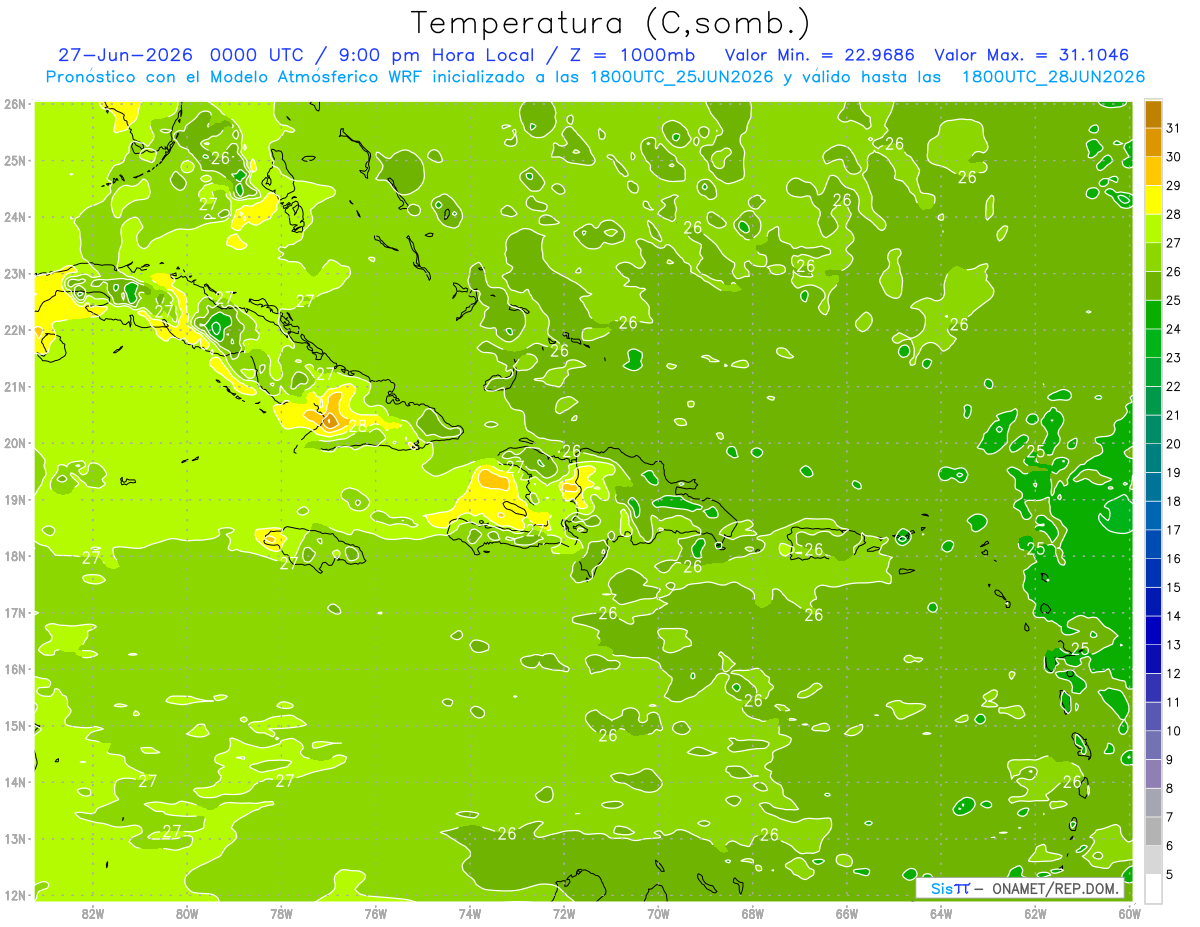
Task: Click the "74W" longitude axis label
Action: tap(470, 912)
